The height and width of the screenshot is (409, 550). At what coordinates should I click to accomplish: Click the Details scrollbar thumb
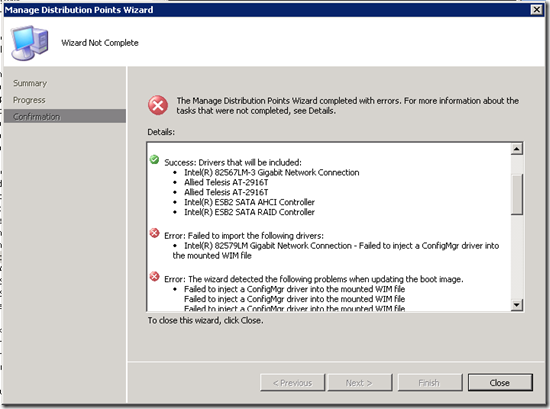tap(516, 194)
